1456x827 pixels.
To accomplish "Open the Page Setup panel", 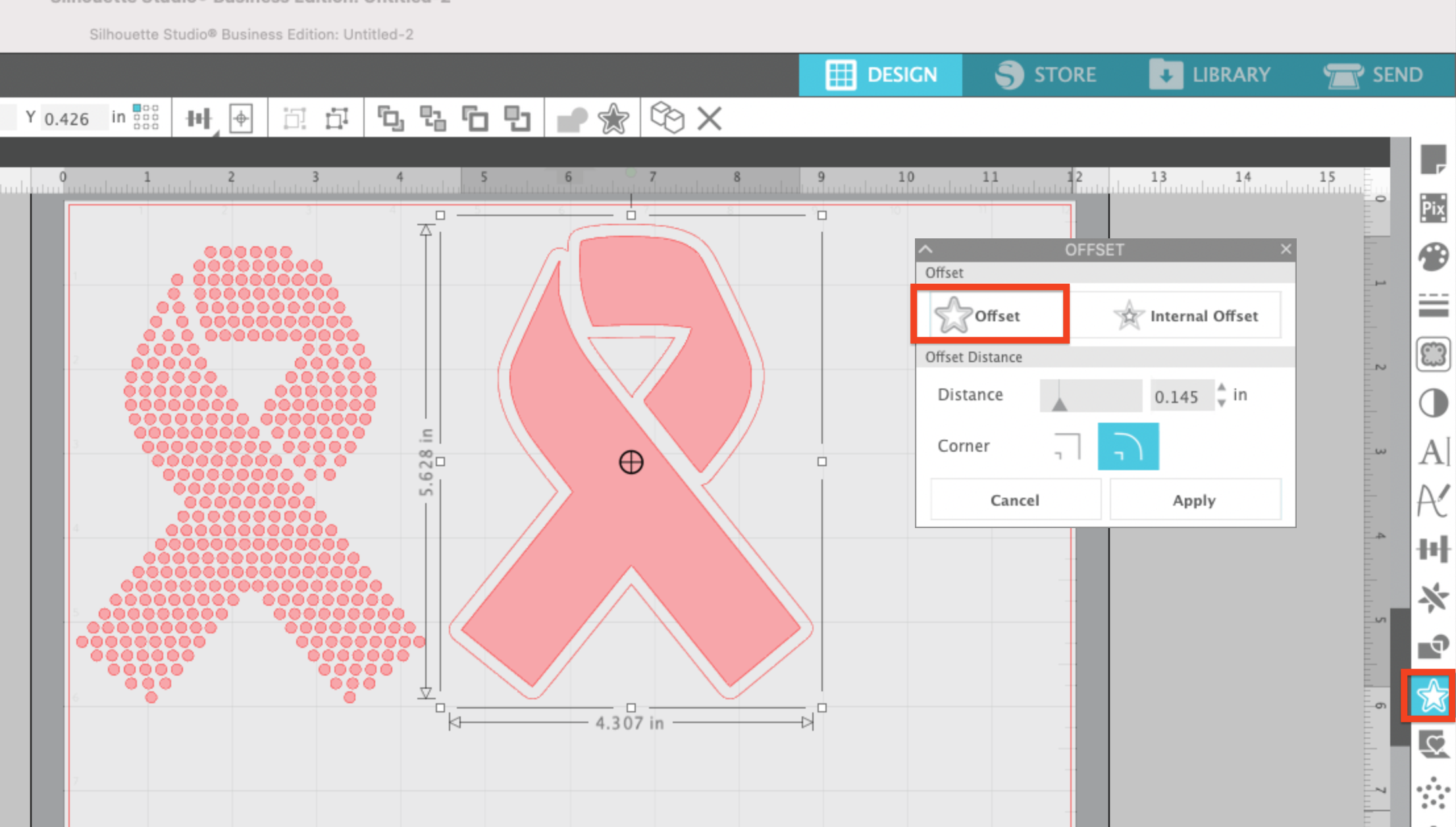I will (1435, 158).
